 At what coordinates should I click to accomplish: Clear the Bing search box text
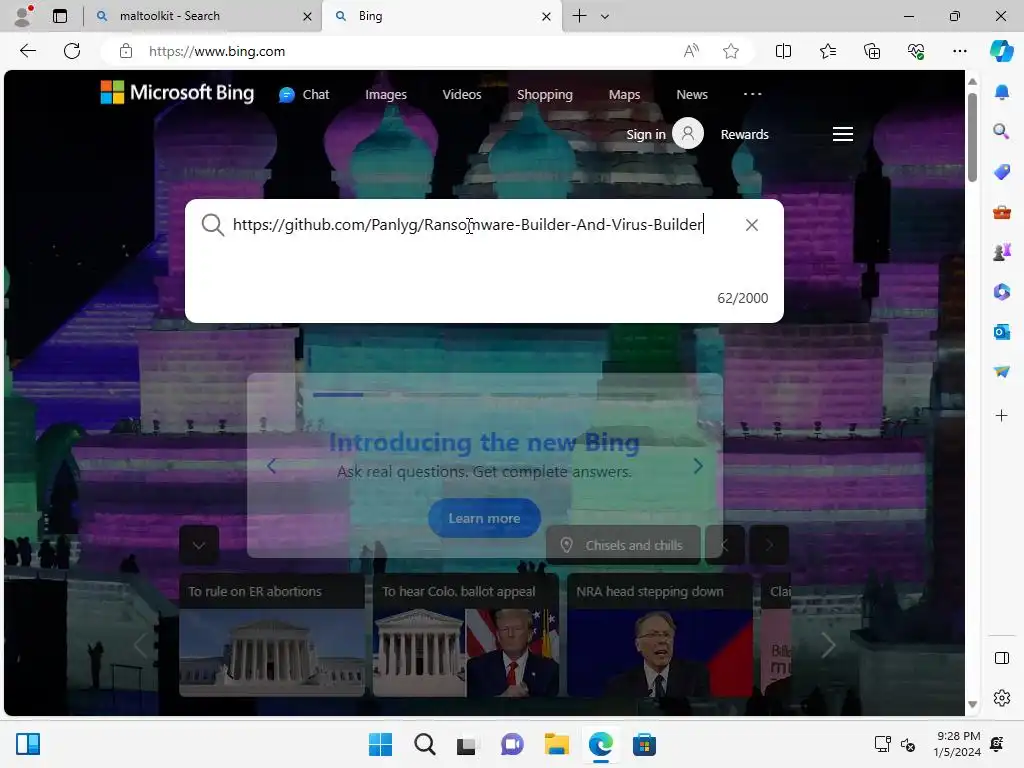752,225
